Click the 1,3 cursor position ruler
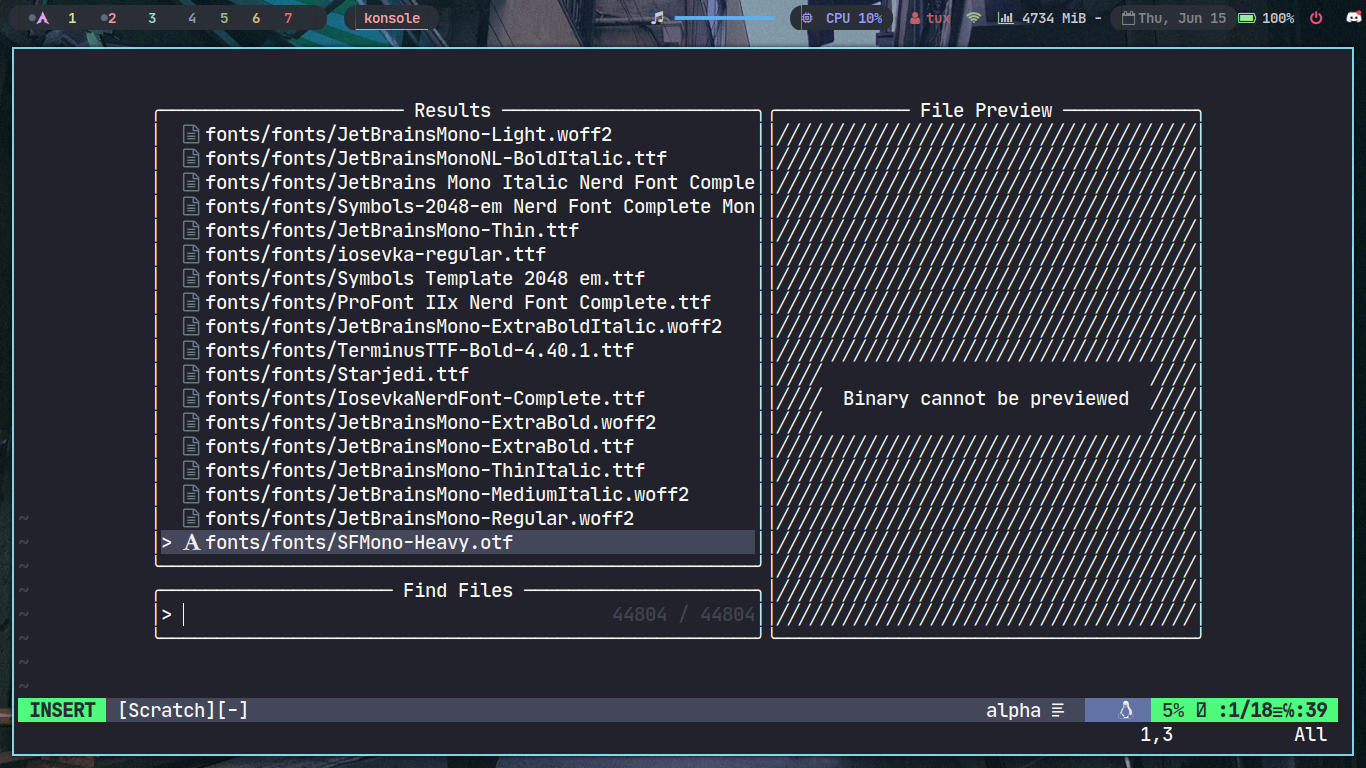This screenshot has width=1366, height=768. [1157, 734]
